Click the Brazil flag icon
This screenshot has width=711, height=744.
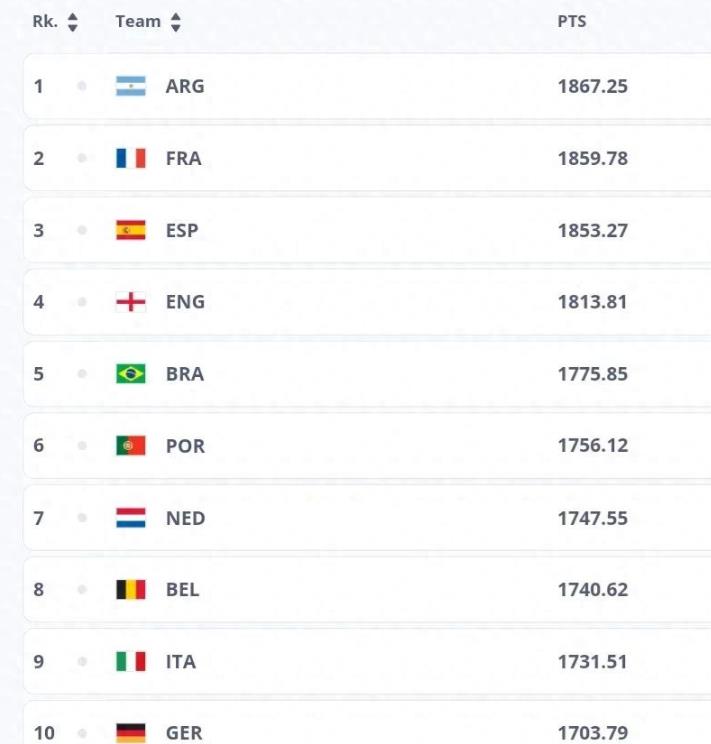coord(131,374)
